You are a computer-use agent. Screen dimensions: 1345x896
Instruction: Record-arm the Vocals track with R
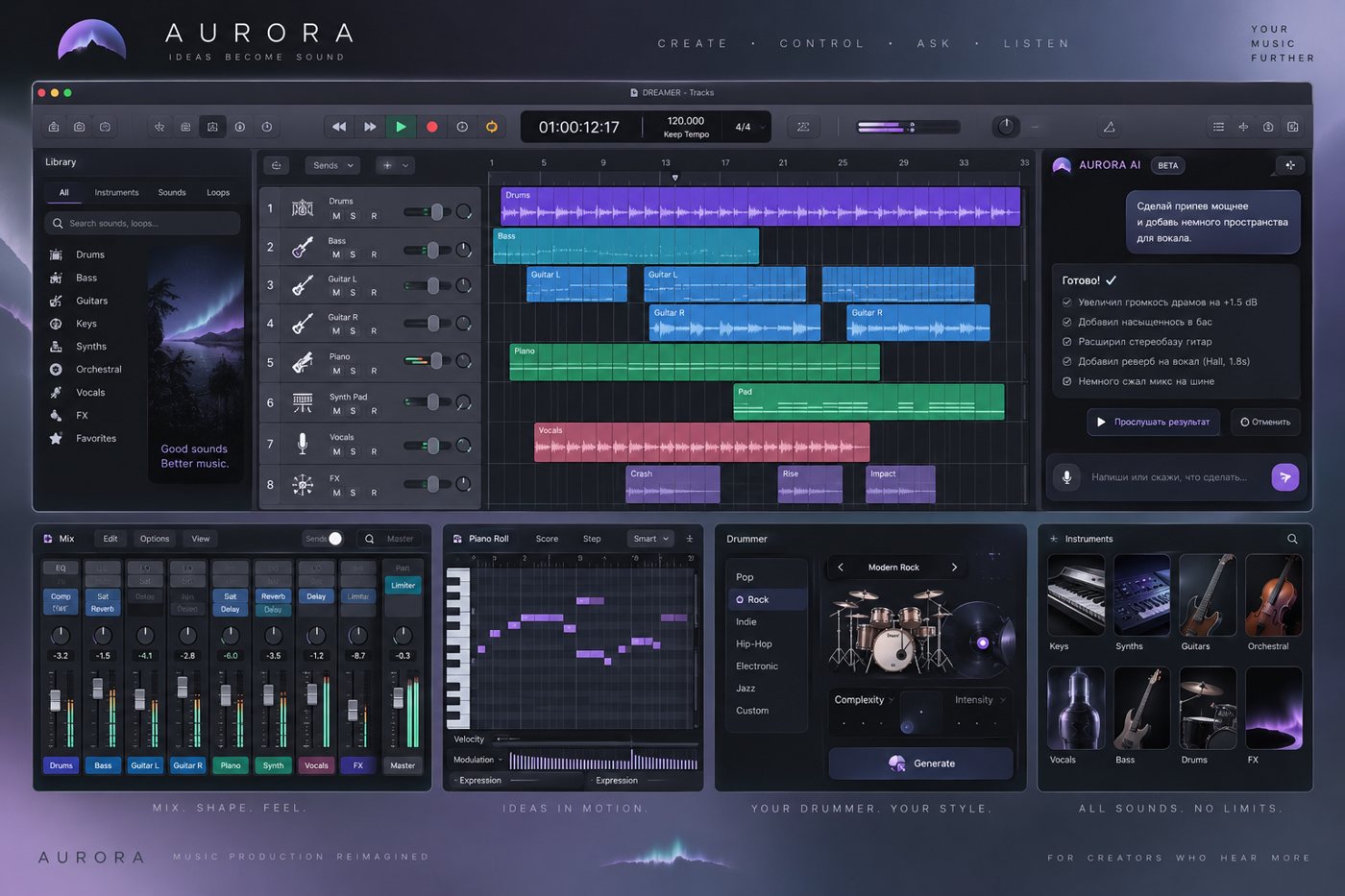(x=374, y=451)
